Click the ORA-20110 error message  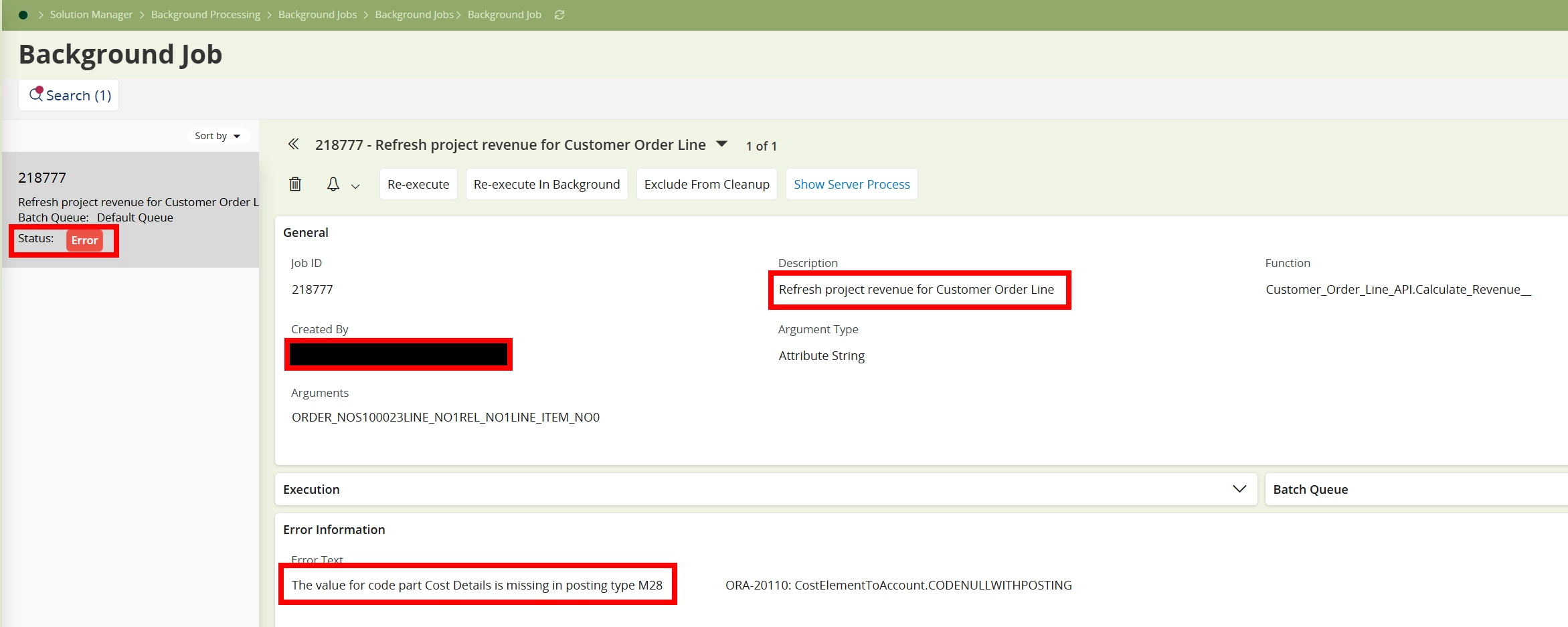tap(899, 585)
